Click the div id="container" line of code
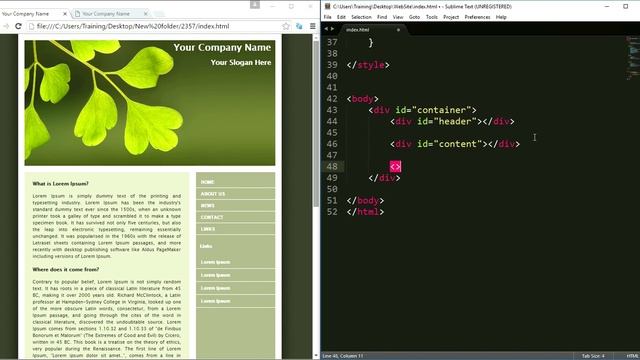Viewport: 640px width, 360px height. tap(422, 110)
